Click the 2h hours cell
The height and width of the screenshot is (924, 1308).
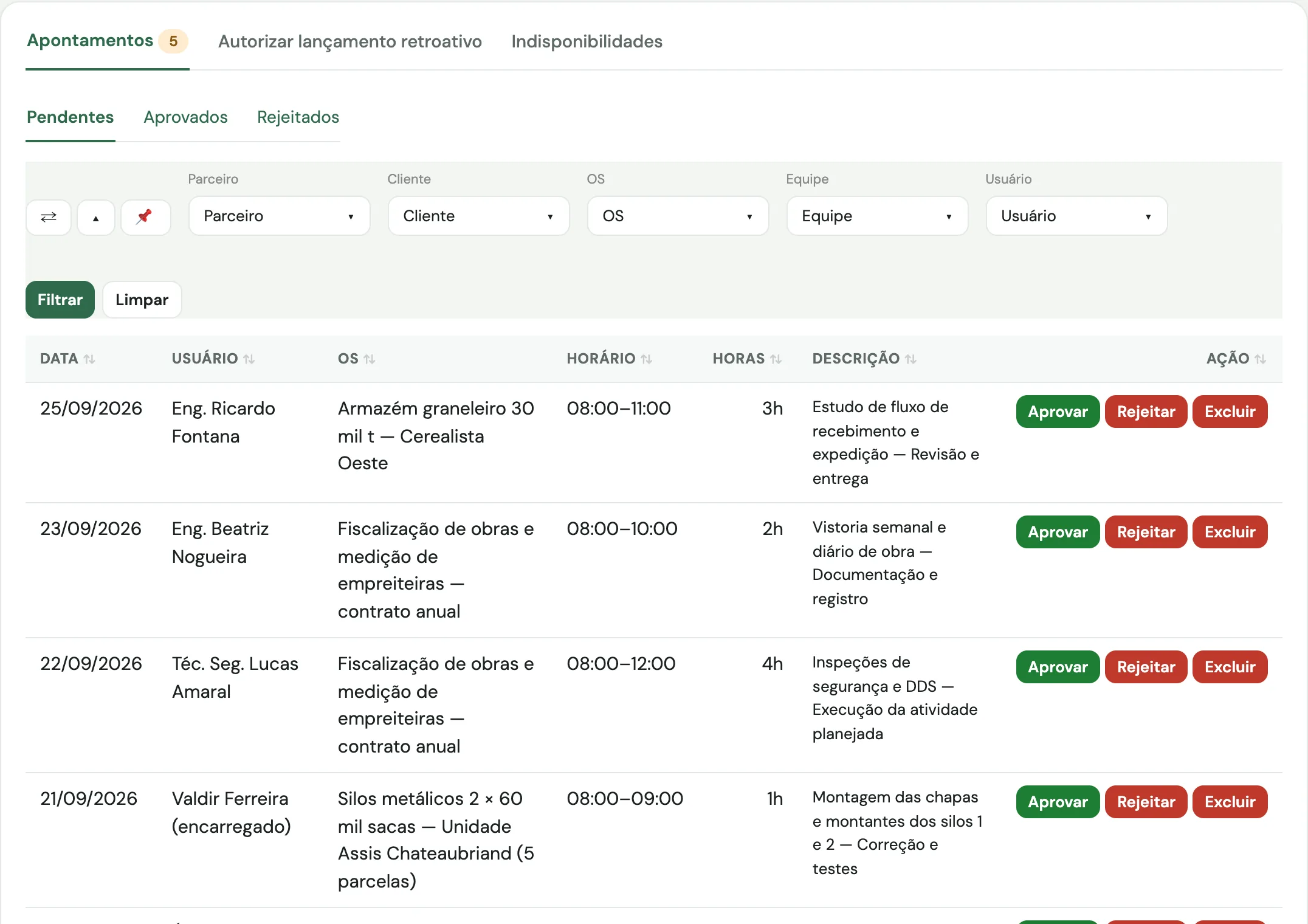coord(773,529)
